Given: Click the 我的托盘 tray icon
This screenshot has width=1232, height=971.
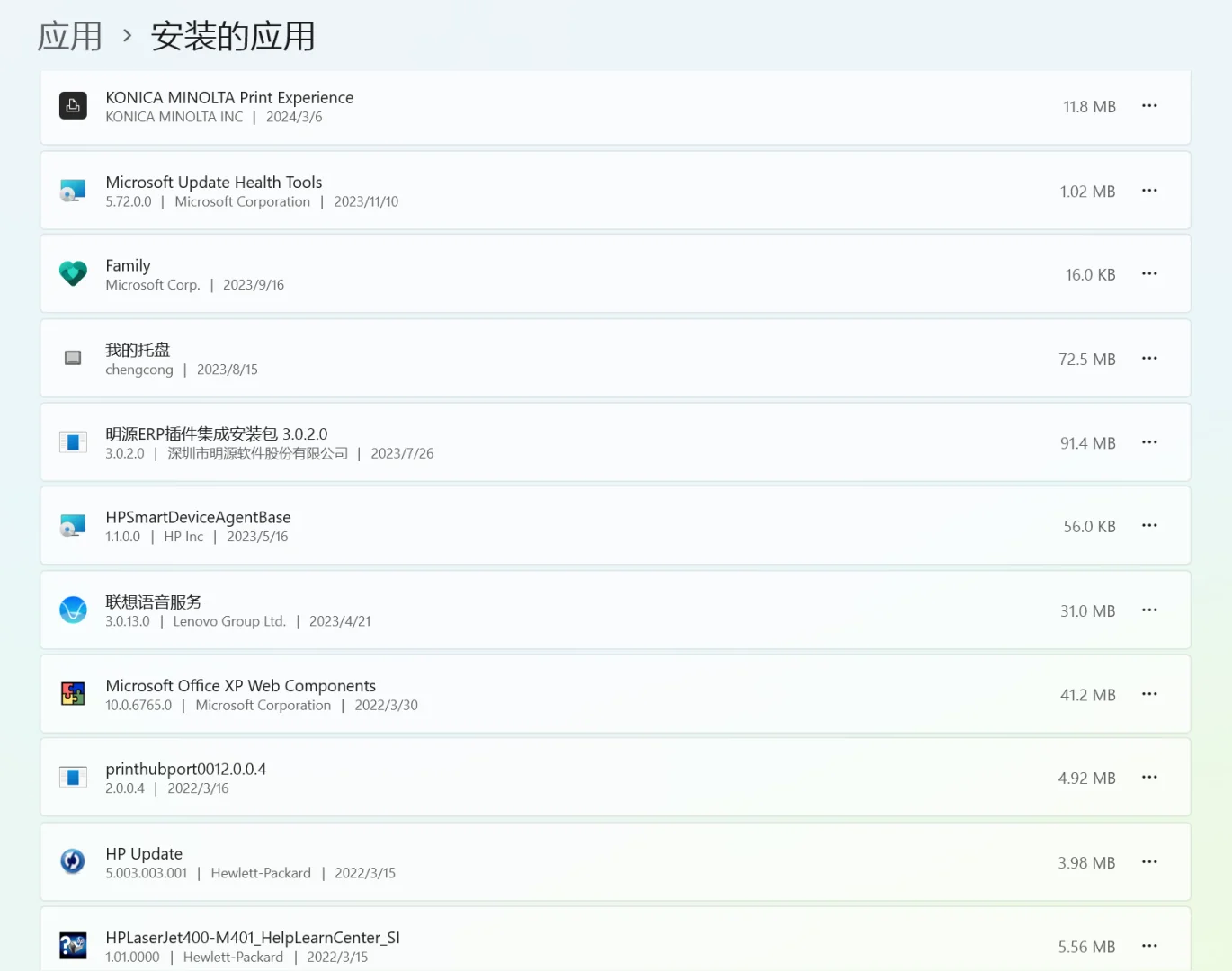Looking at the screenshot, I should [73, 358].
